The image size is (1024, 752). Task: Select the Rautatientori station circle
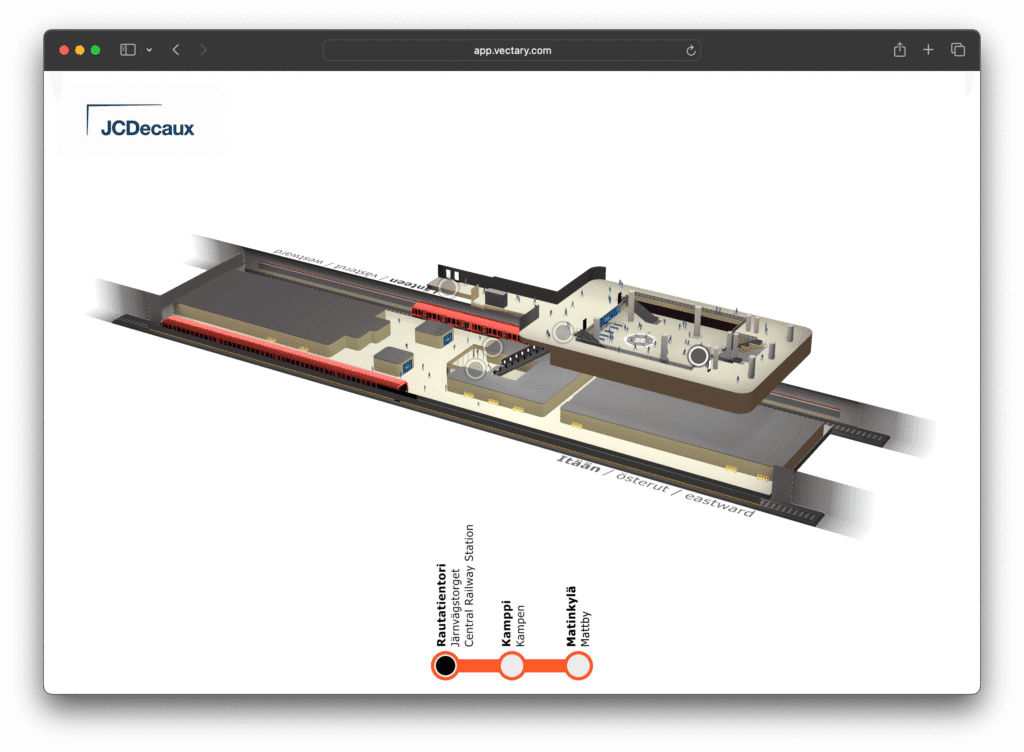coord(446,665)
